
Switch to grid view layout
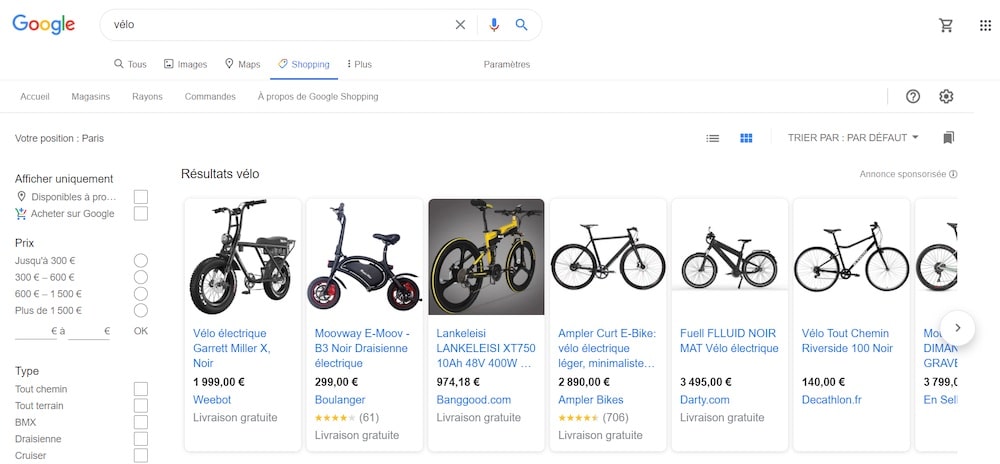[746, 138]
